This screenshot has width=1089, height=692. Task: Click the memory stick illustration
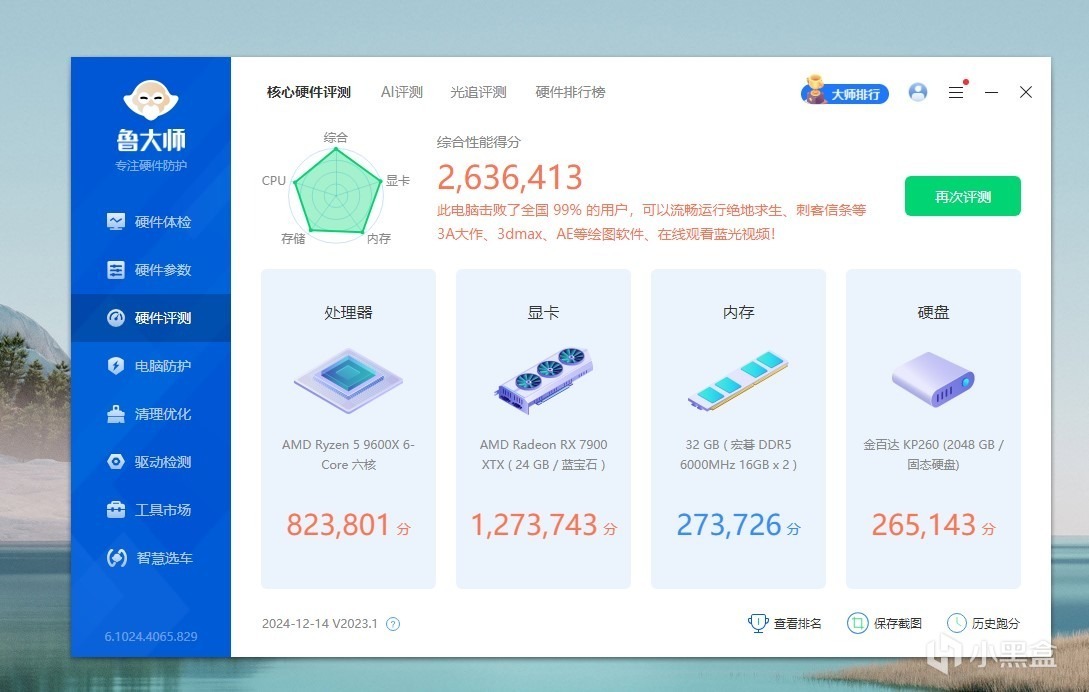click(x=738, y=381)
